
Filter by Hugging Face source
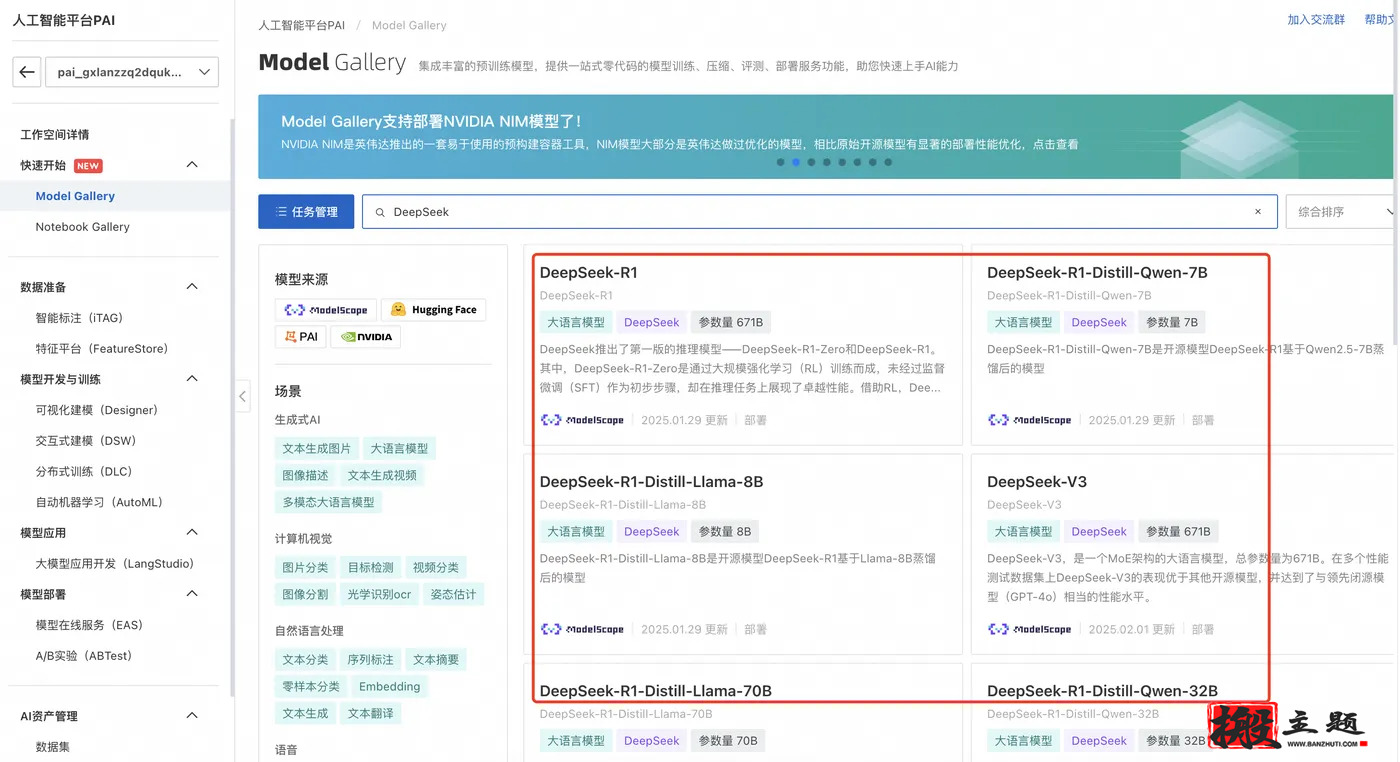pos(433,310)
